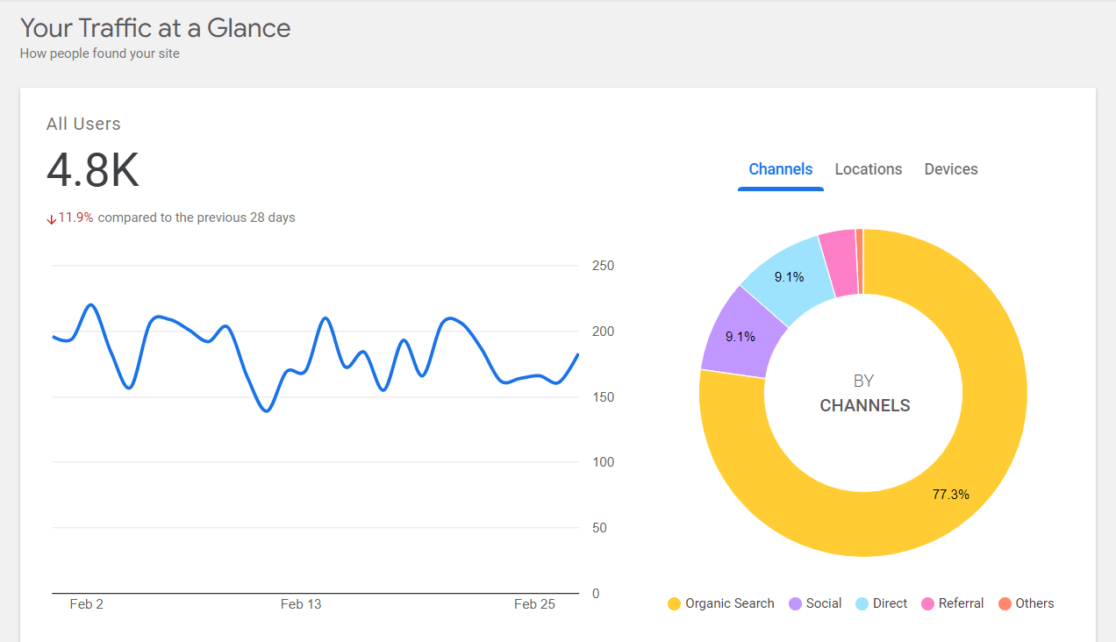Click the Feb 25 axis label
The width and height of the screenshot is (1116, 642).
pos(534,604)
